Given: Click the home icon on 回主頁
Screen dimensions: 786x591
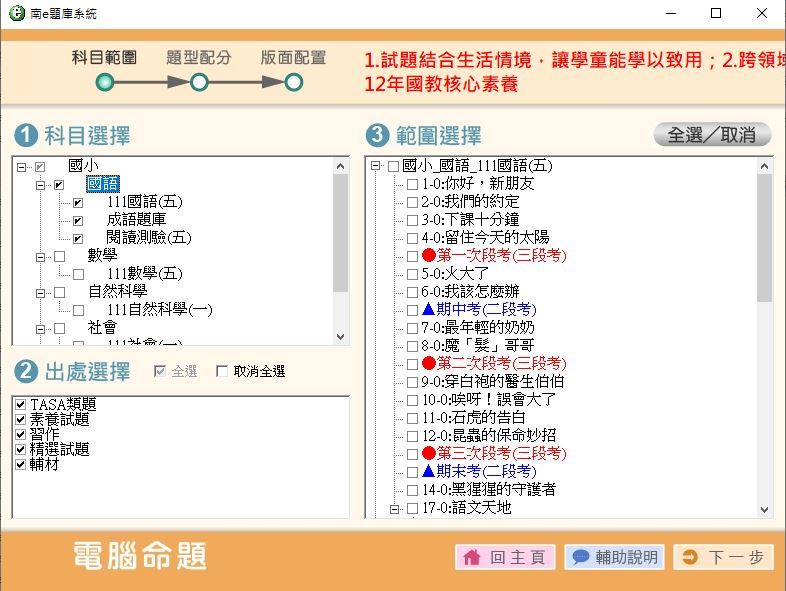Looking at the screenshot, I should (x=472, y=558).
